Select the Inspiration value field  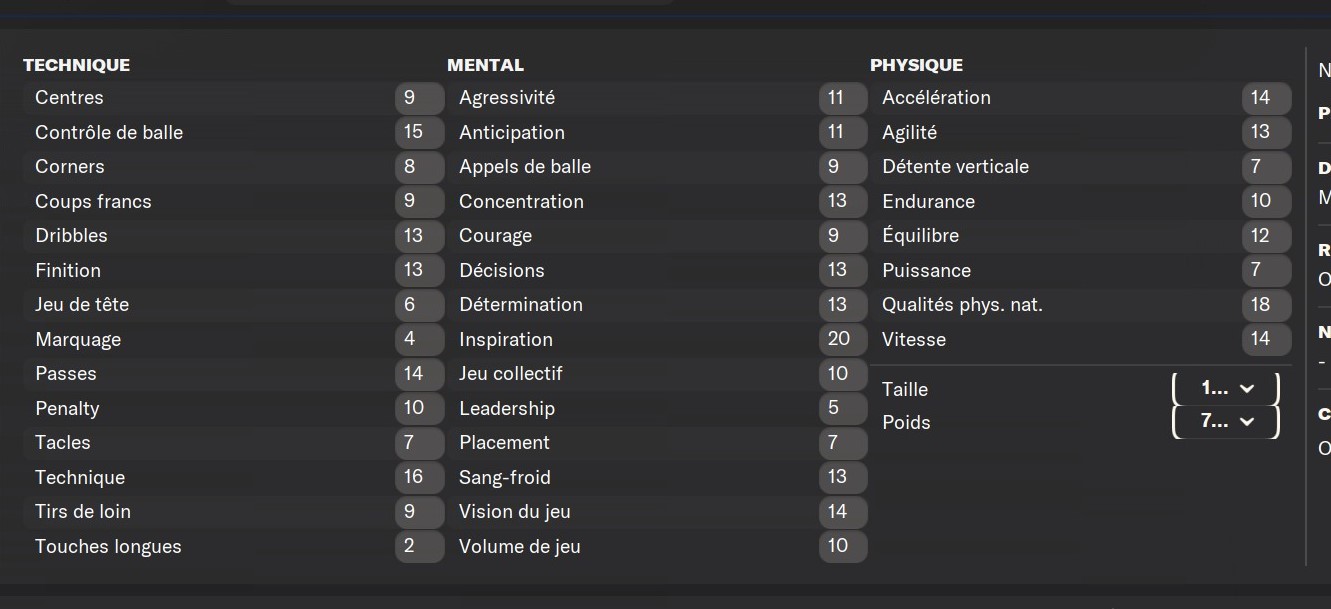(843, 339)
